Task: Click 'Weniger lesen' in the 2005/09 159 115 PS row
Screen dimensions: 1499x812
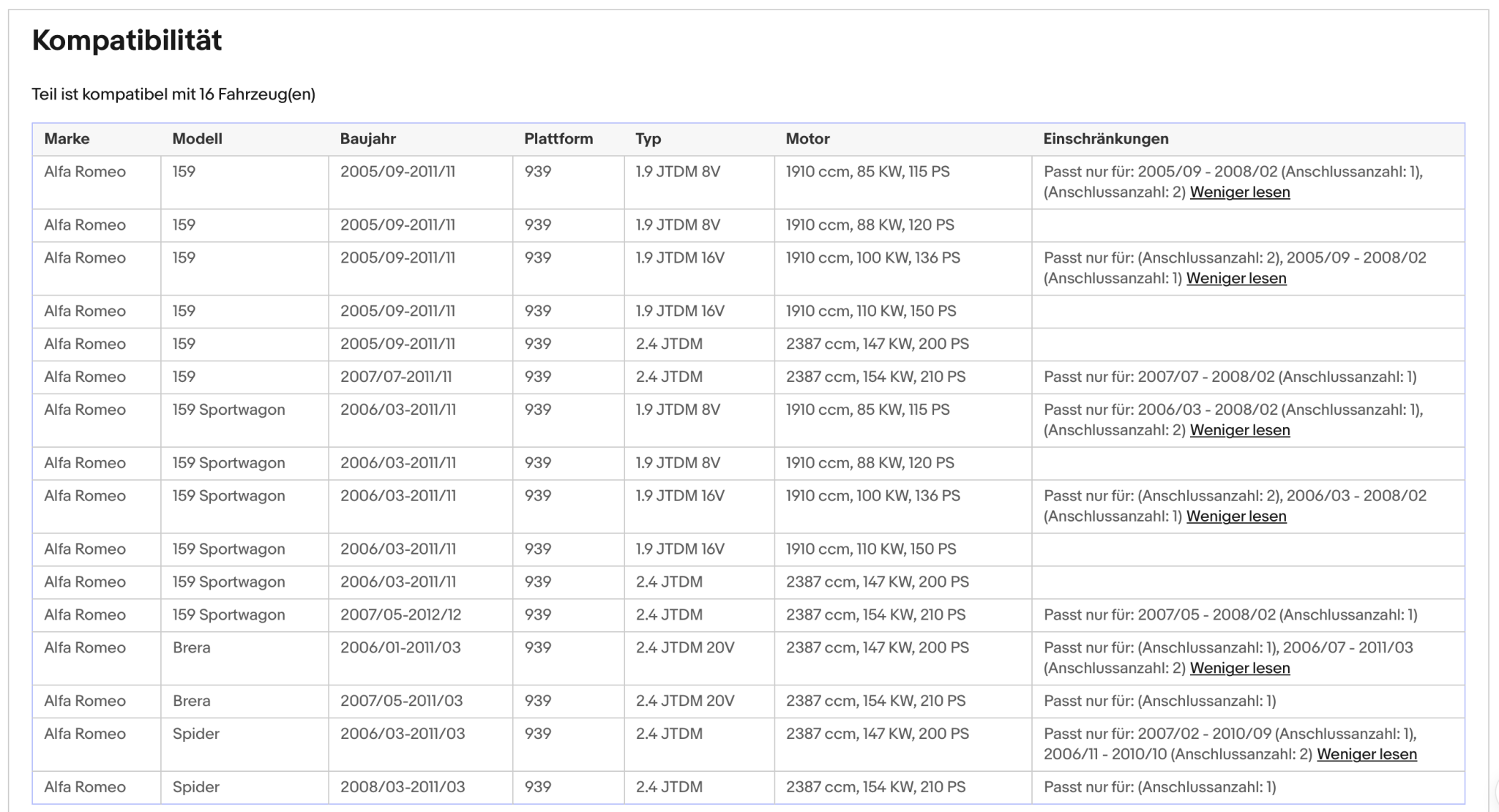Action: click(x=1240, y=192)
